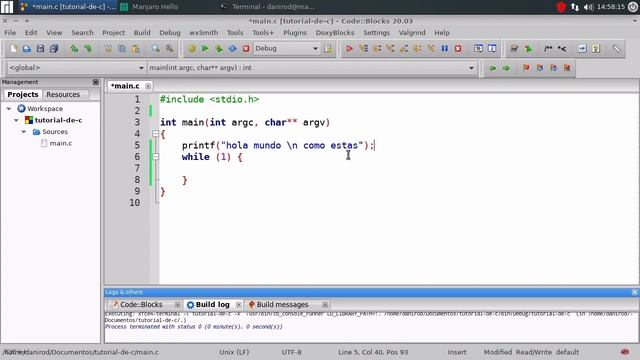This screenshot has width=640, height=360.
Task: Jump forward with green right arrow
Action: (506, 68)
